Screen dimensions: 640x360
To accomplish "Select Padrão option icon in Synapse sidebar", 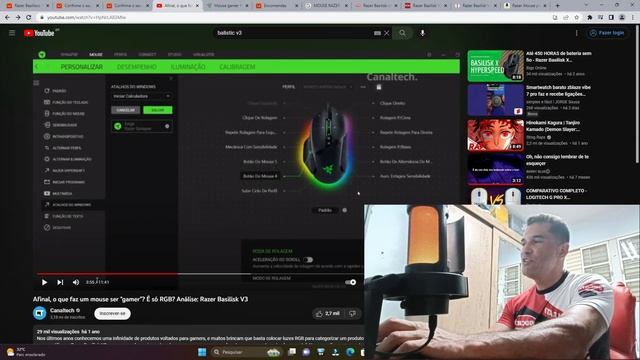I will click(x=47, y=91).
